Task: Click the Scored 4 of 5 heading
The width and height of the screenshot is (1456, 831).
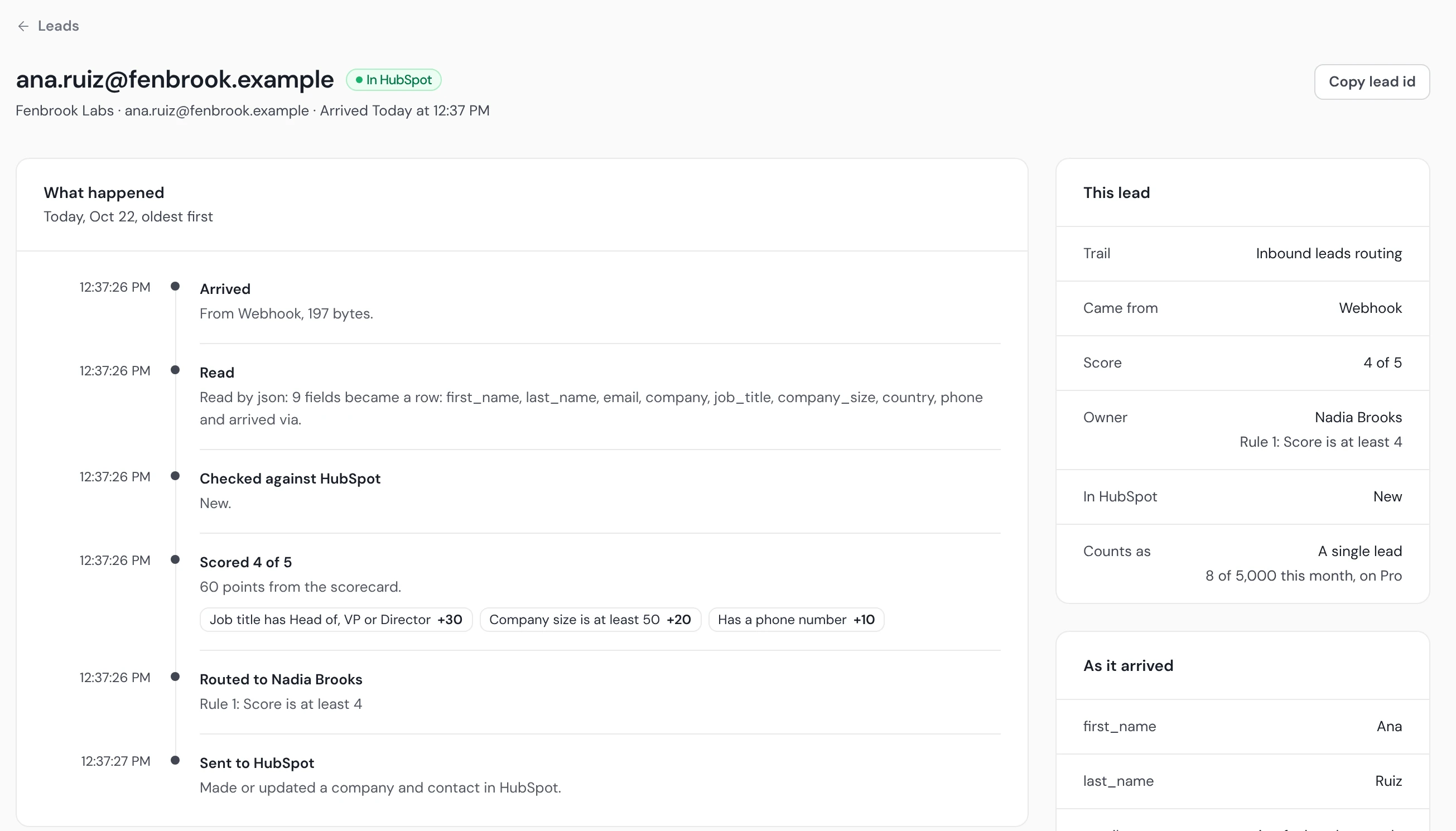Action: 245,562
